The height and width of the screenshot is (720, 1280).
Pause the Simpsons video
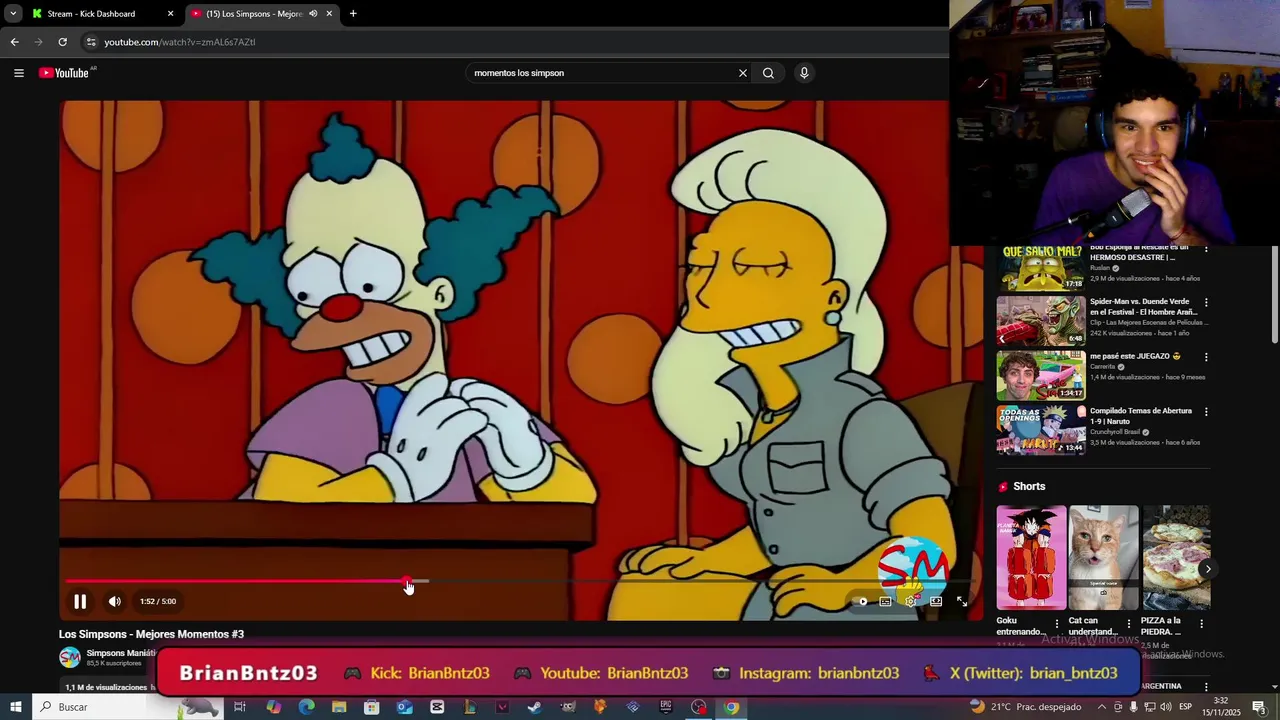[80, 601]
